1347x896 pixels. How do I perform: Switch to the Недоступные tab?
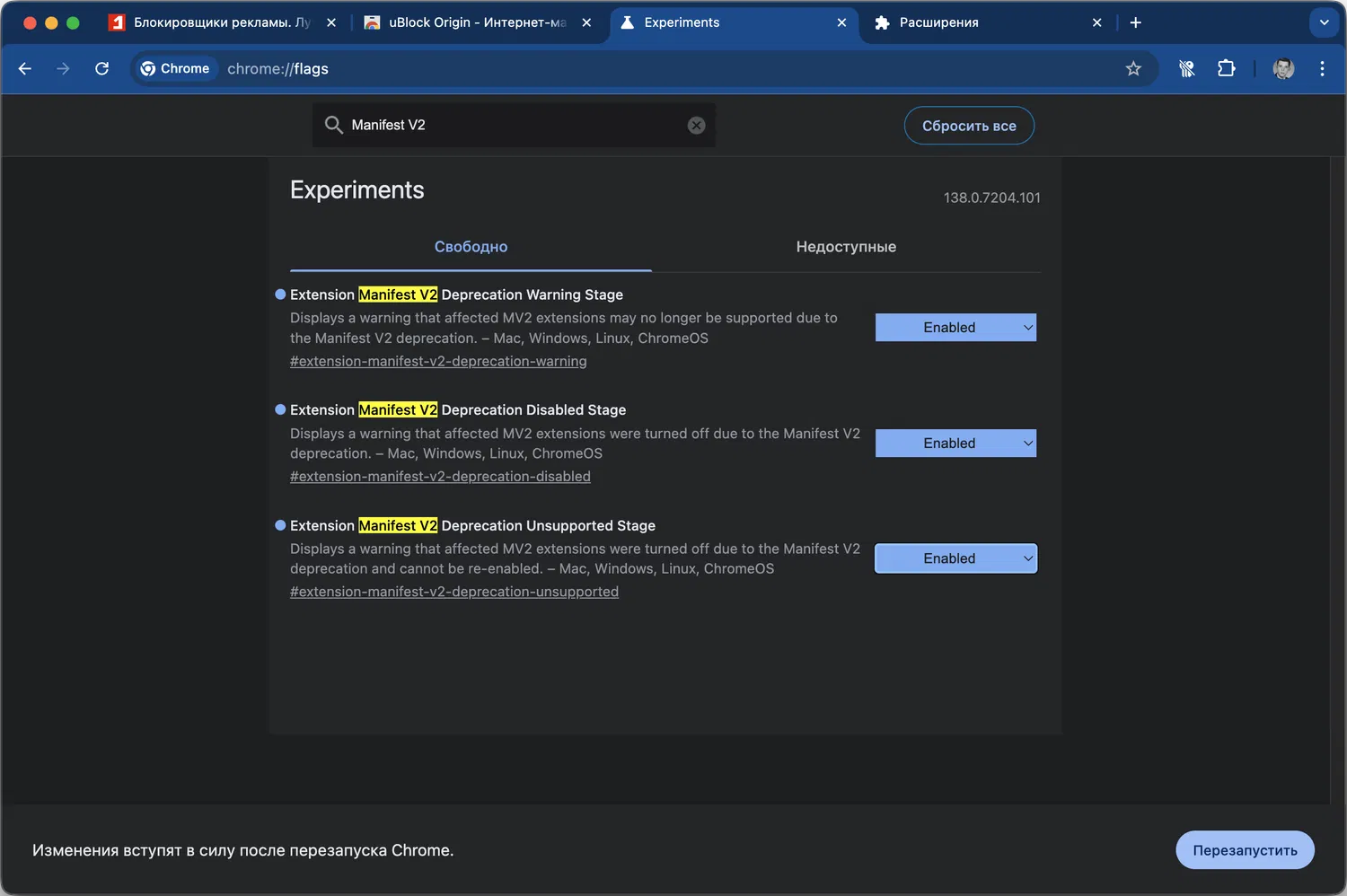click(x=845, y=247)
